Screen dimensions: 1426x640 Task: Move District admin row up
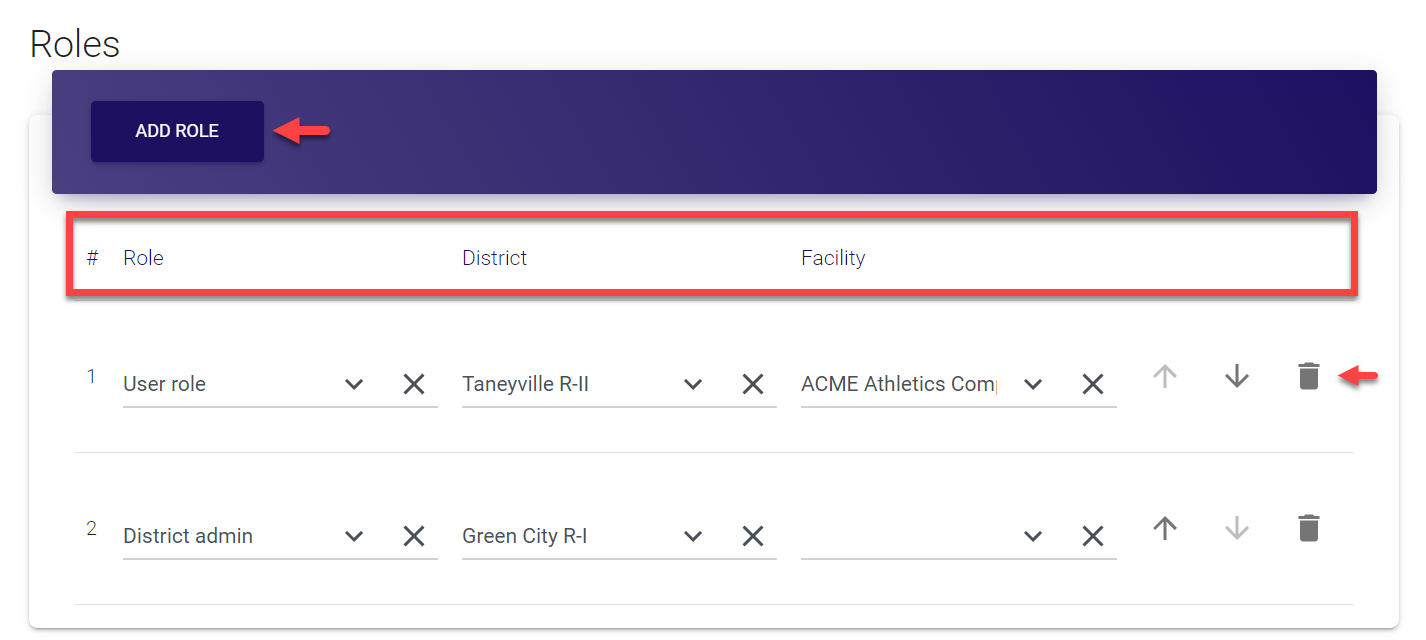(x=1164, y=528)
